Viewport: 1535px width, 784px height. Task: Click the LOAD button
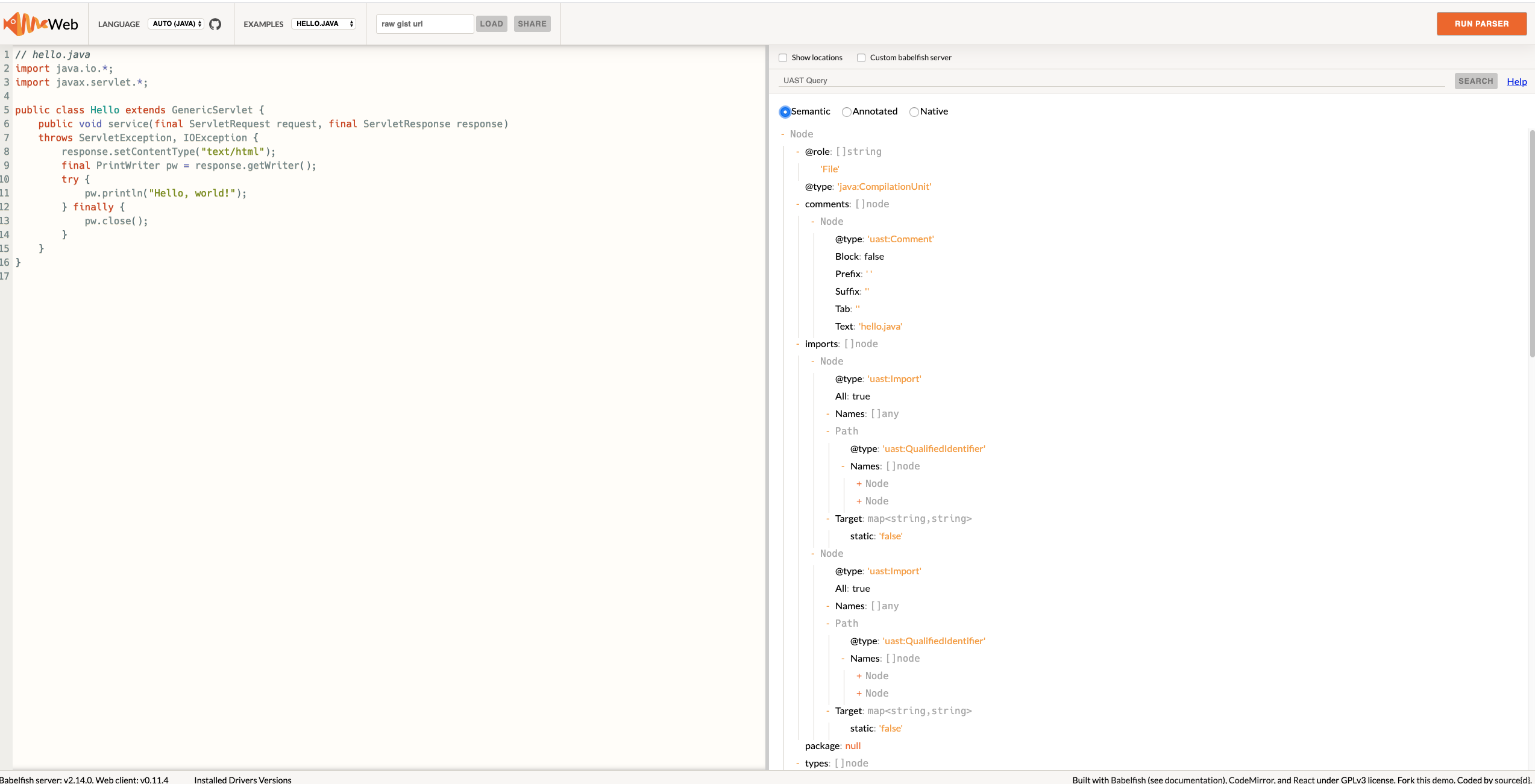(491, 24)
